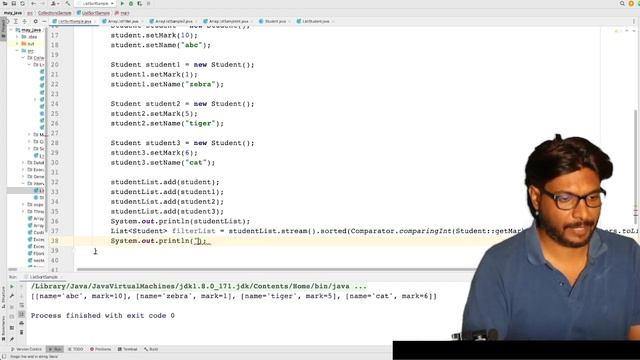Open the ArrayListSample2.java tab
This screenshot has height=360, width=640.
coord(173,21)
